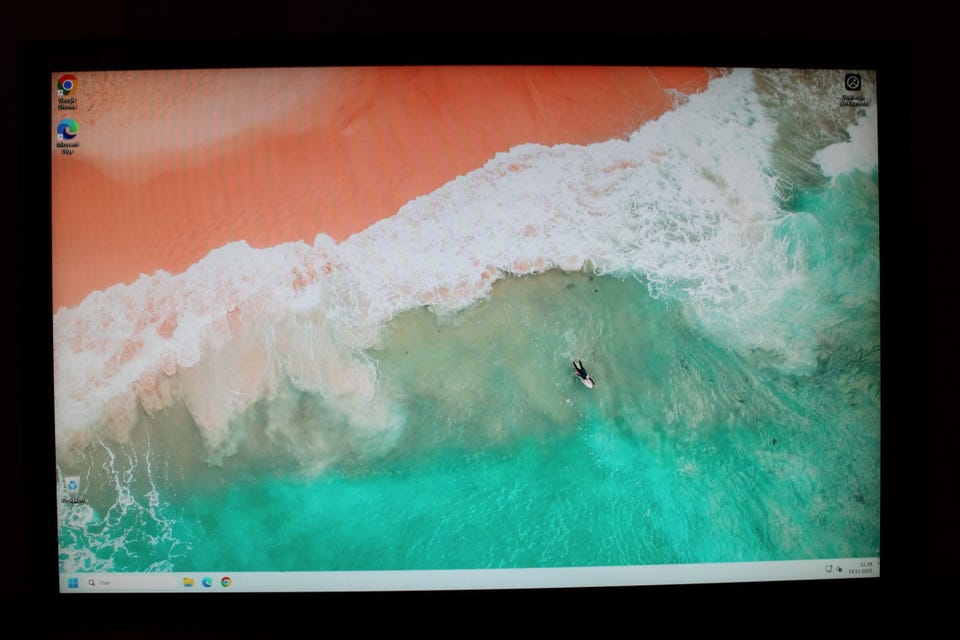Open the Microsoft Edge desktop shortcut

(x=67, y=136)
